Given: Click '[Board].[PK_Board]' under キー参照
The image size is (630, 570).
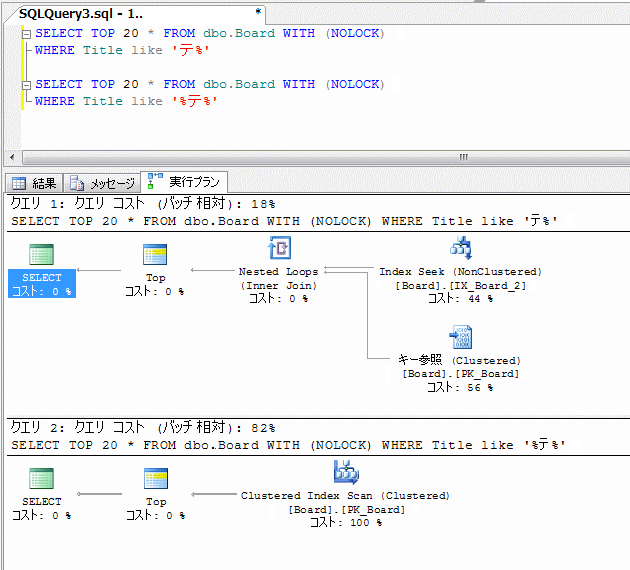Looking at the screenshot, I should click(x=460, y=374).
